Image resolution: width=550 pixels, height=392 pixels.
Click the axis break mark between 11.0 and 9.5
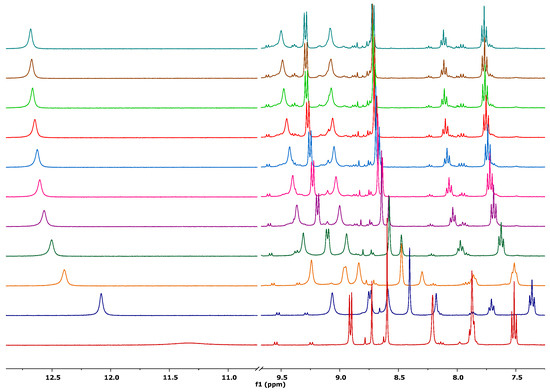tap(260, 369)
